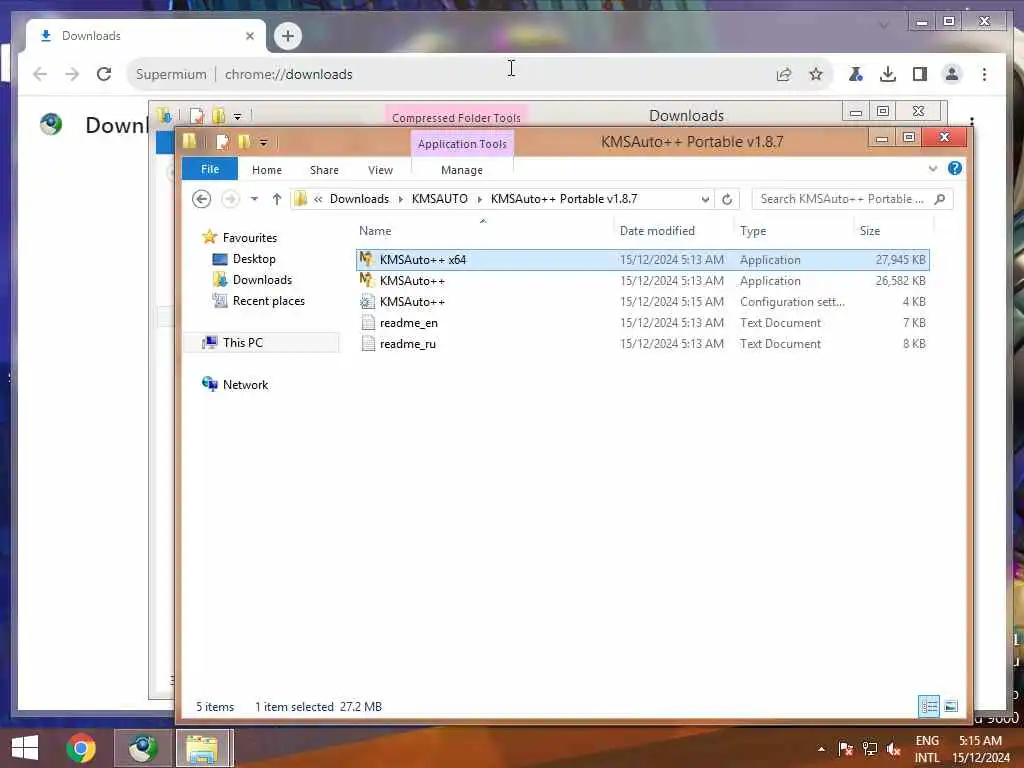Click the configuration file gear icon
Viewport: 1024px width, 768px height.
pyautogui.click(x=367, y=302)
